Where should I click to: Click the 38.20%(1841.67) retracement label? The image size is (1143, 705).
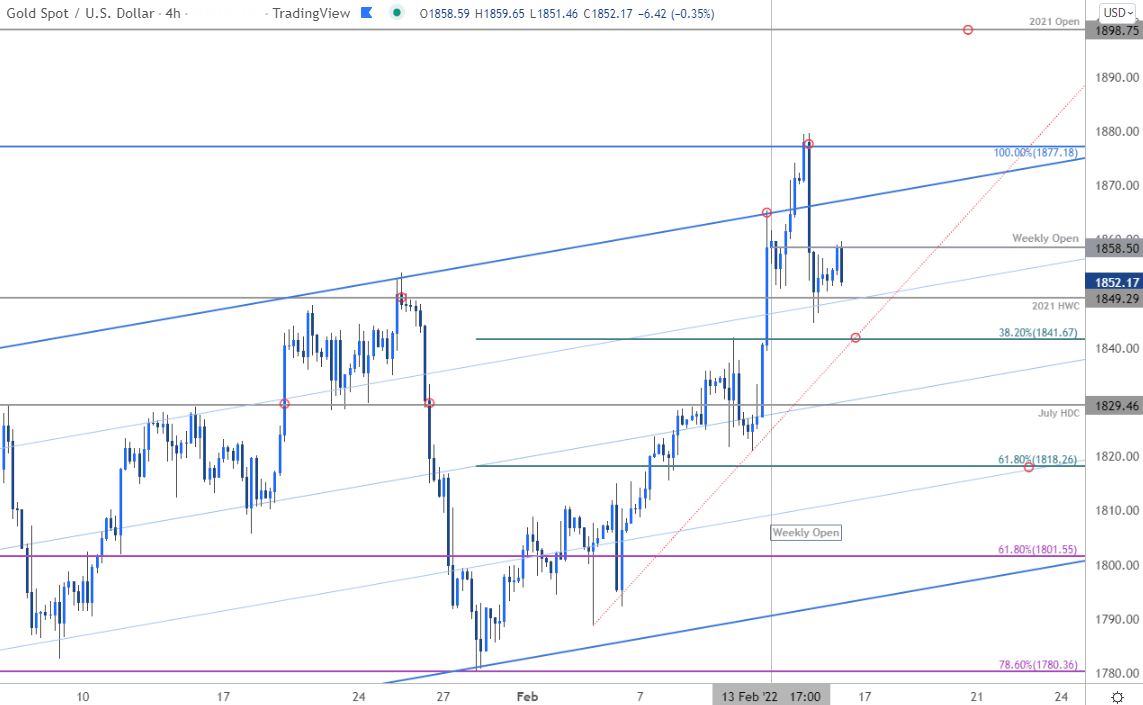coord(1037,332)
